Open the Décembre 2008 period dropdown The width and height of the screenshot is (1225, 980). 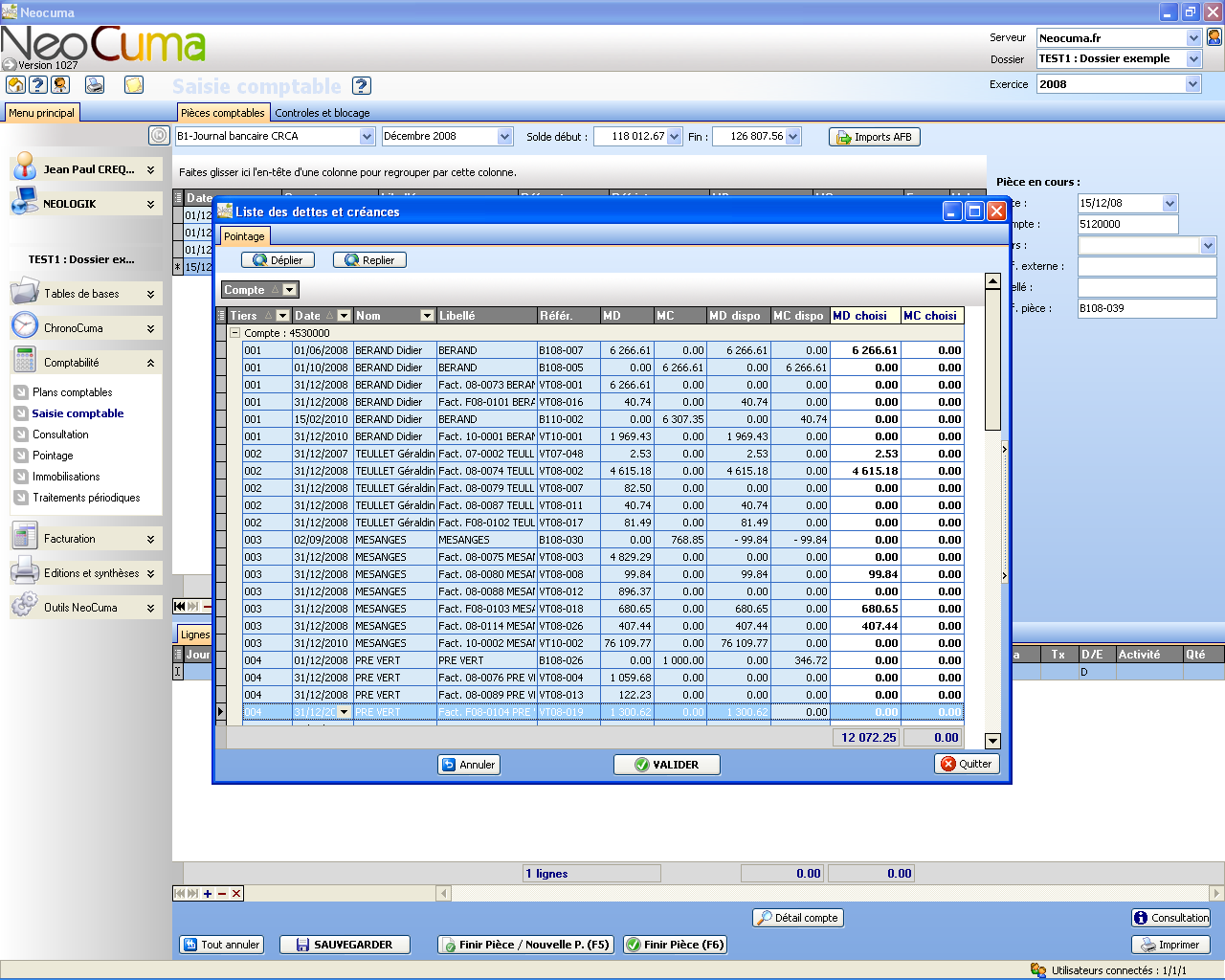pos(504,137)
